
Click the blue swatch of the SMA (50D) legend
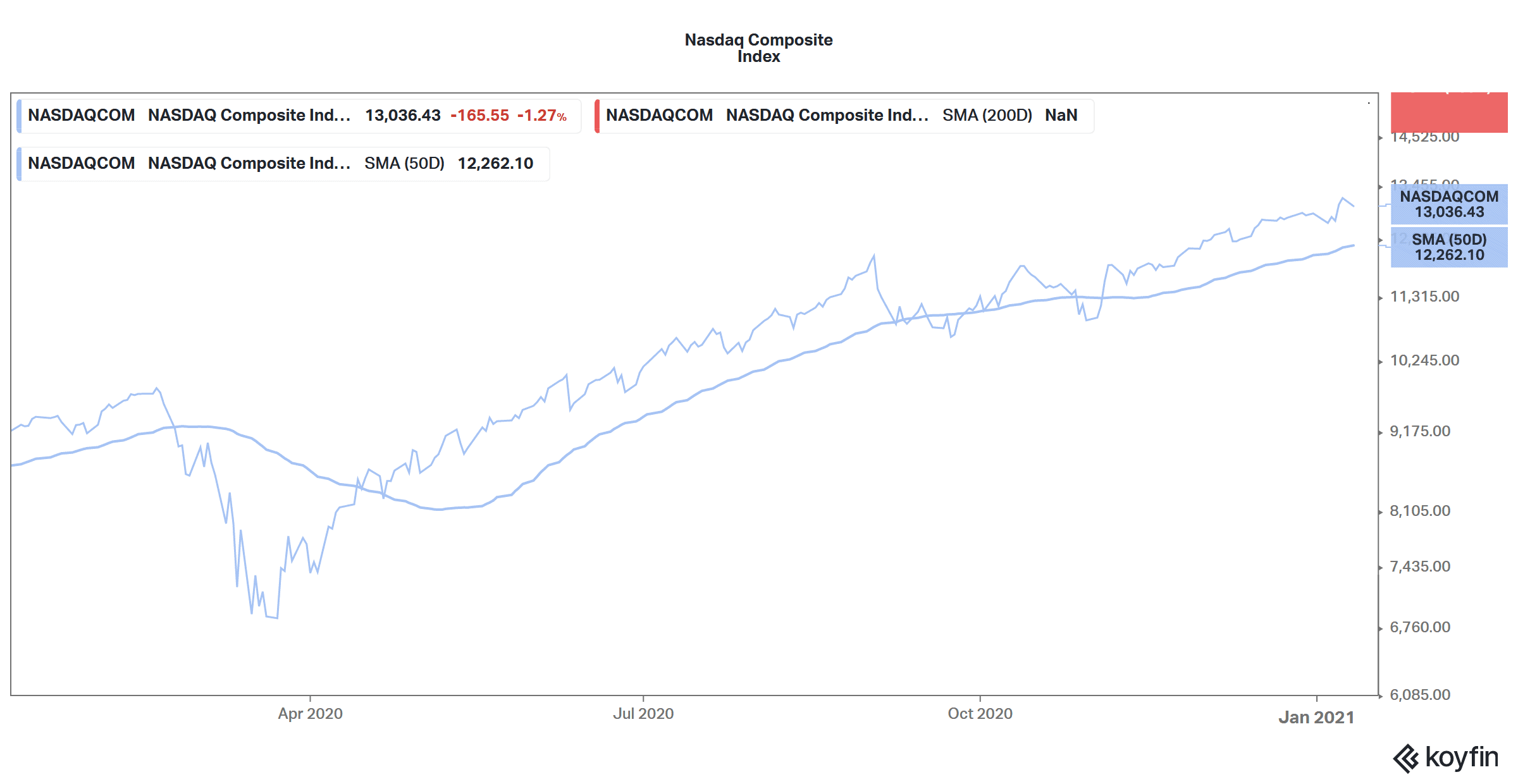tap(19, 164)
